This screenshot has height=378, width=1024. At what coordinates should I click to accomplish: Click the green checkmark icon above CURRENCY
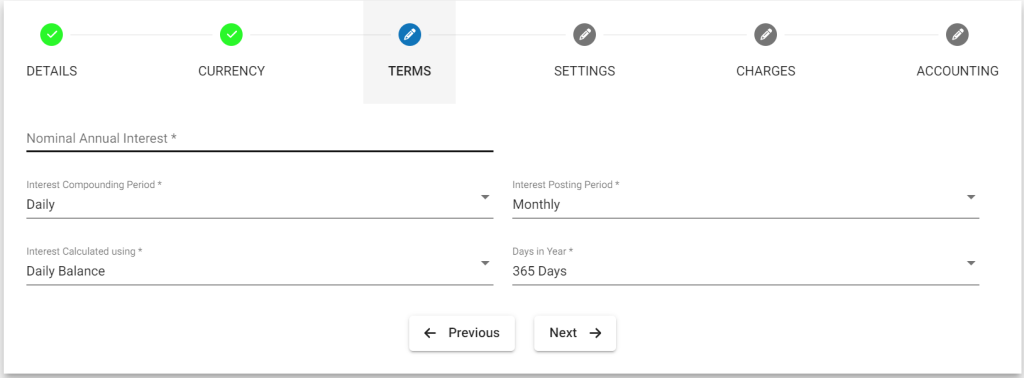pyautogui.click(x=231, y=35)
